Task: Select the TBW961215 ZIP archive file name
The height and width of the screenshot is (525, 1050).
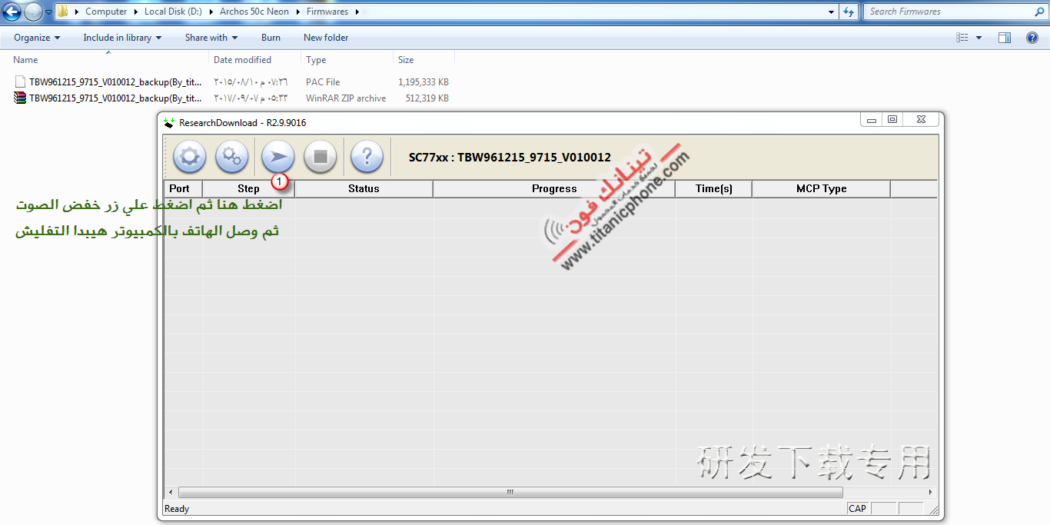Action: pyautogui.click(x=115, y=98)
